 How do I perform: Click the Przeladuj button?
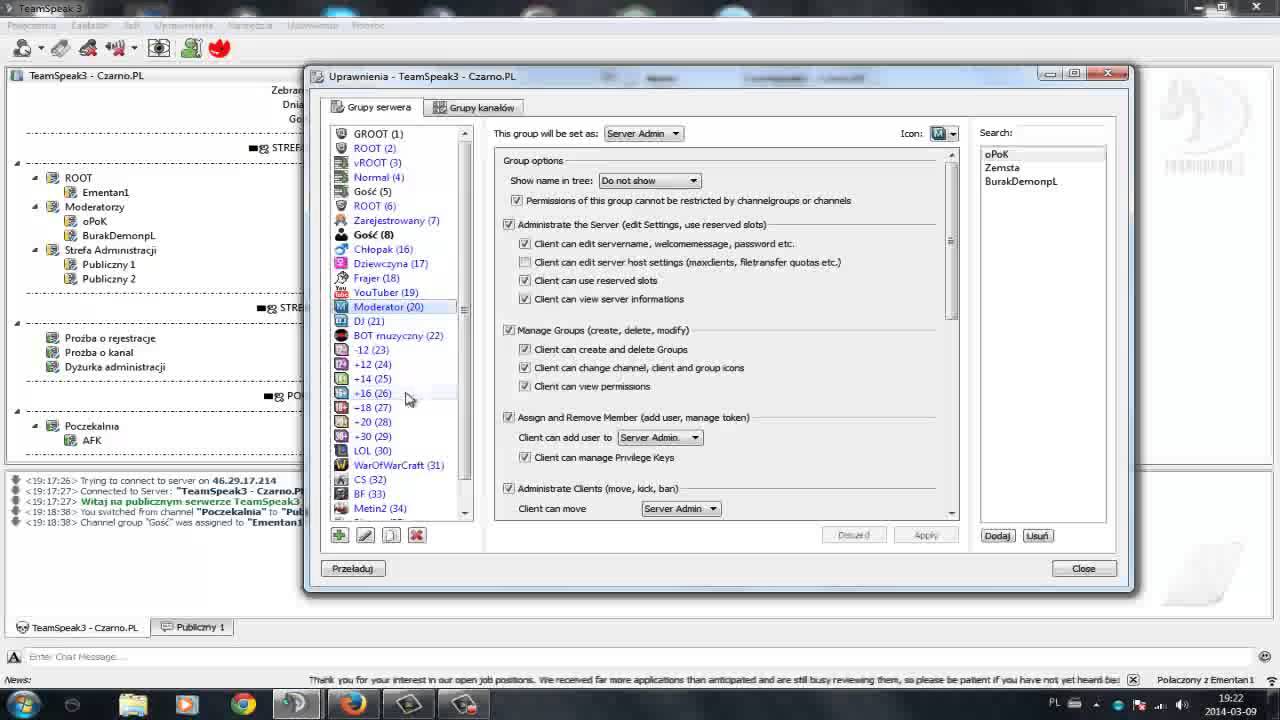(x=352, y=569)
